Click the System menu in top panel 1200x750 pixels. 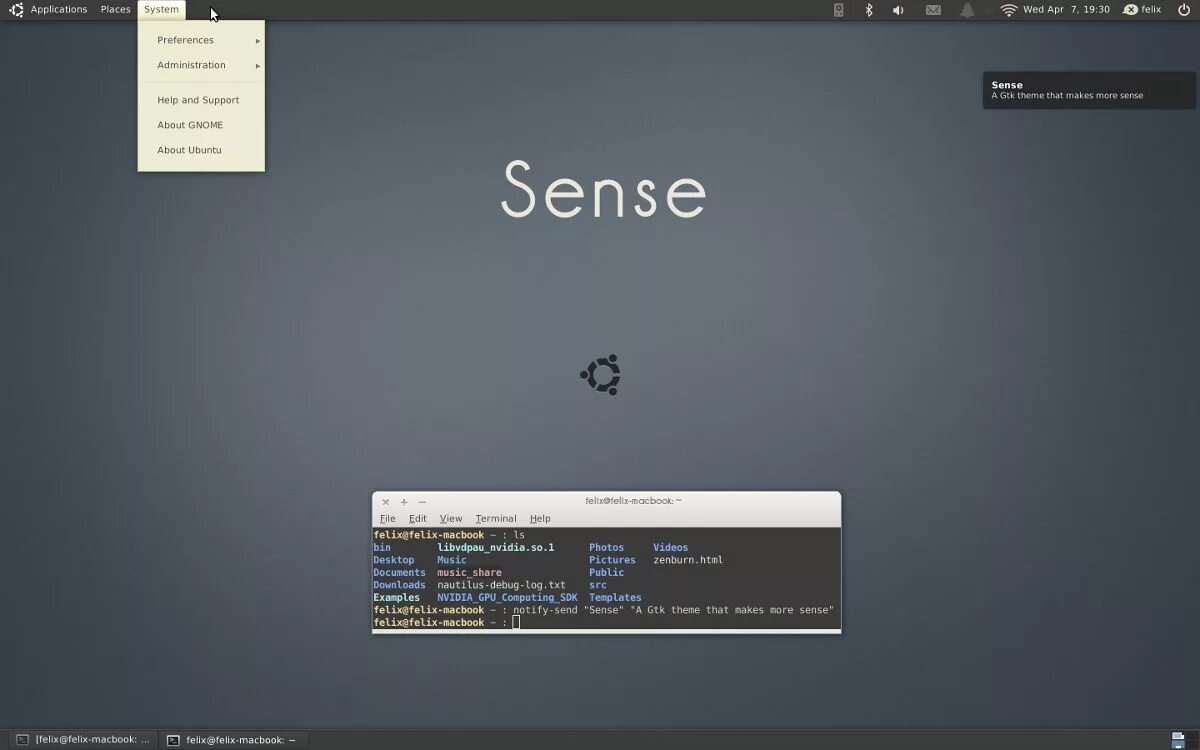(161, 9)
